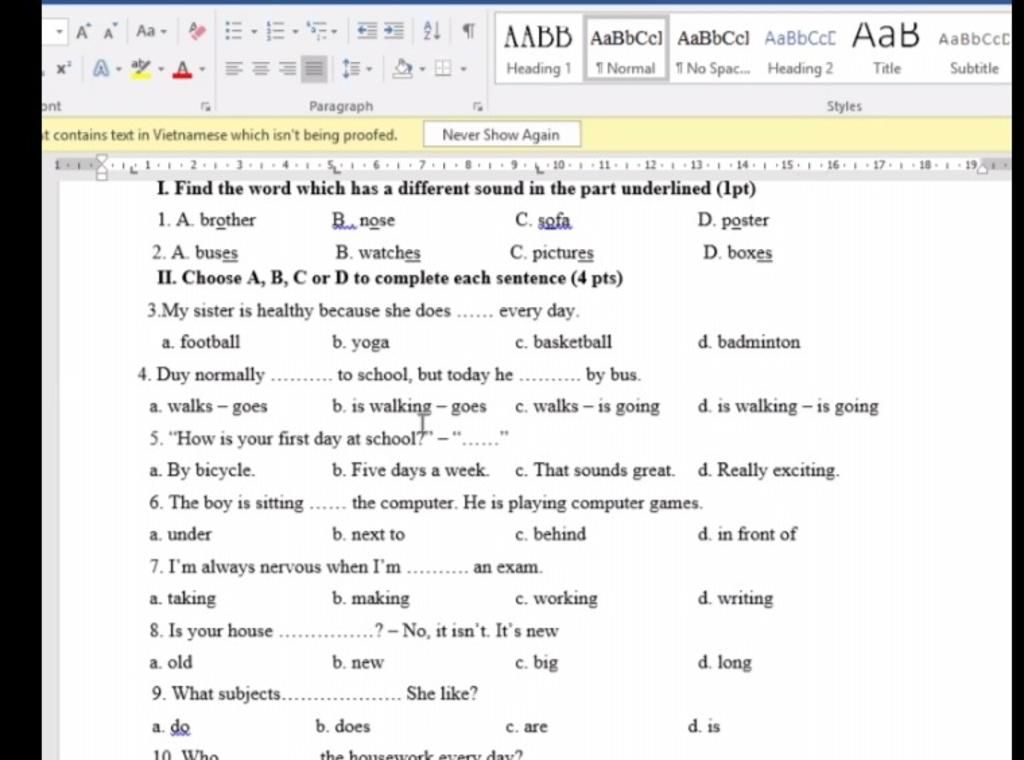Apply text effects with the outlined A icon

101,68
